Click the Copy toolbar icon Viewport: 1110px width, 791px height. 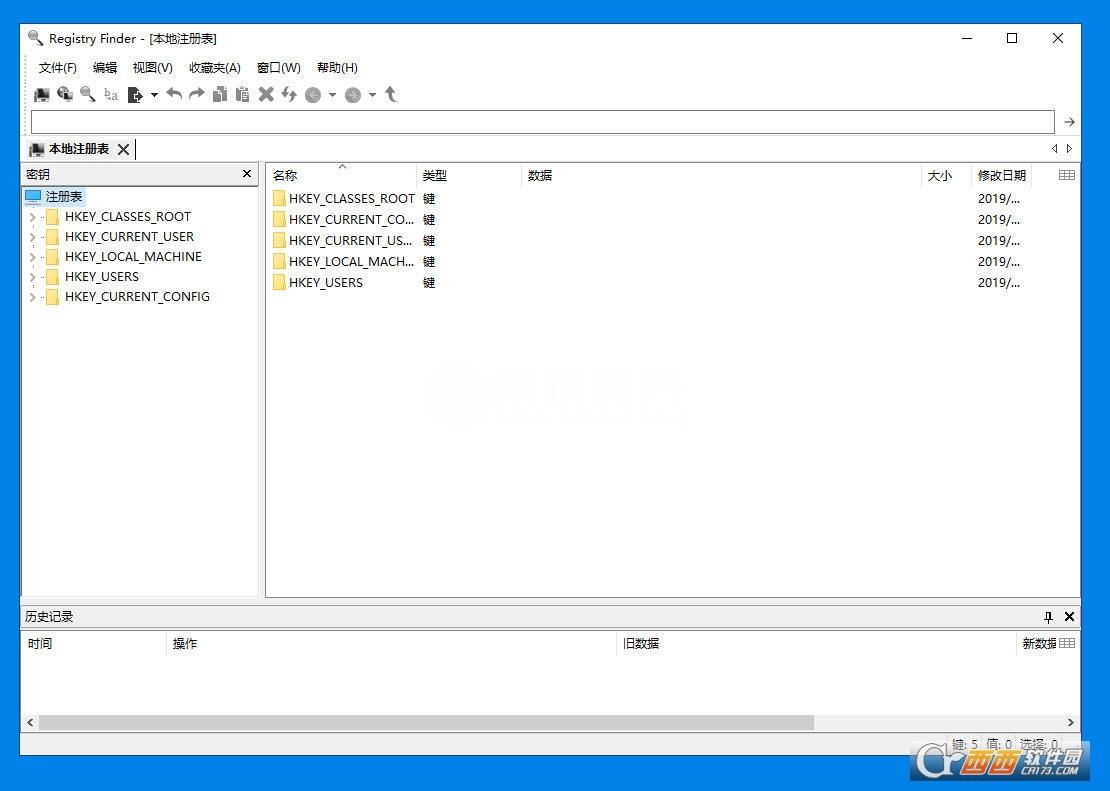[220, 94]
